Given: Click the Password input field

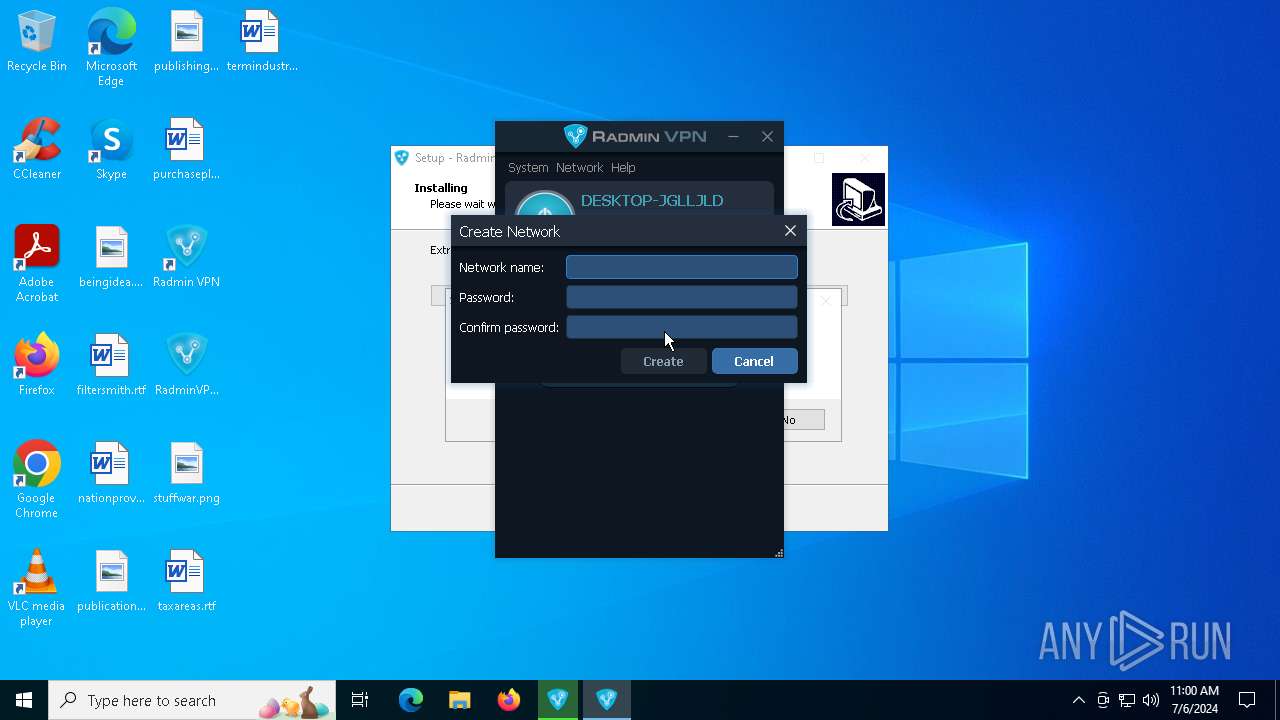Looking at the screenshot, I should pos(682,297).
